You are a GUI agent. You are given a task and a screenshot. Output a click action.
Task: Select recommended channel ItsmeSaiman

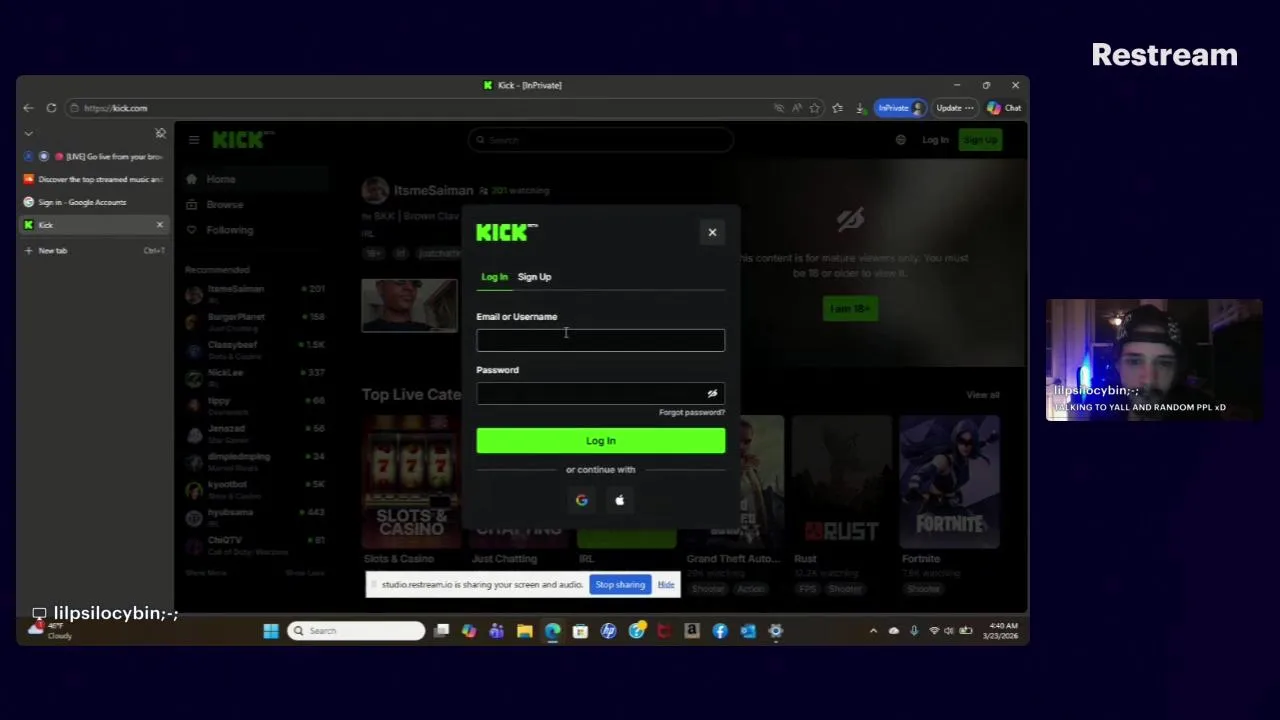[x=255, y=294]
